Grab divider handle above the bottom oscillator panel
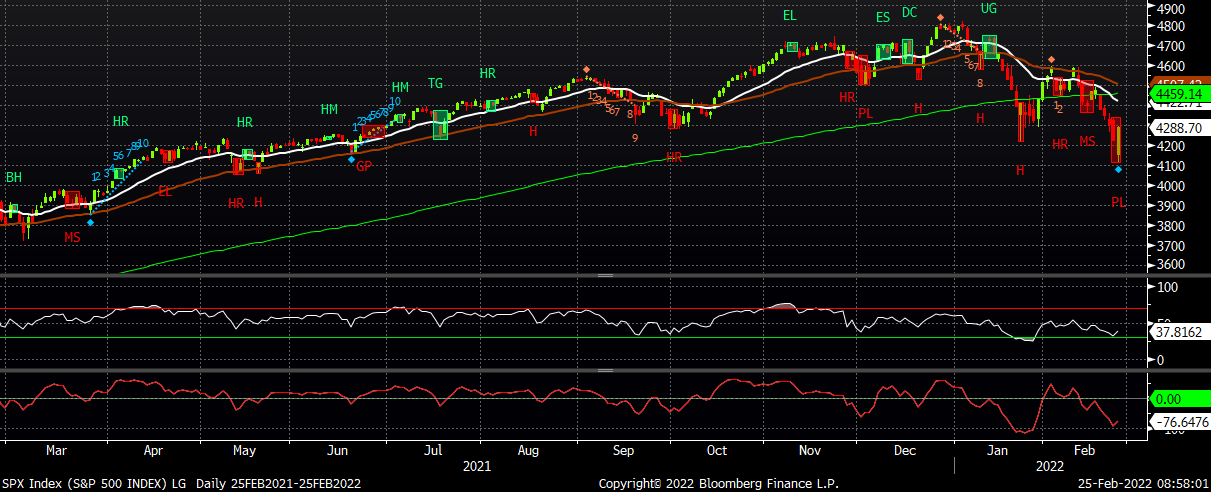This screenshot has height=492, width=1211. [x=603, y=370]
